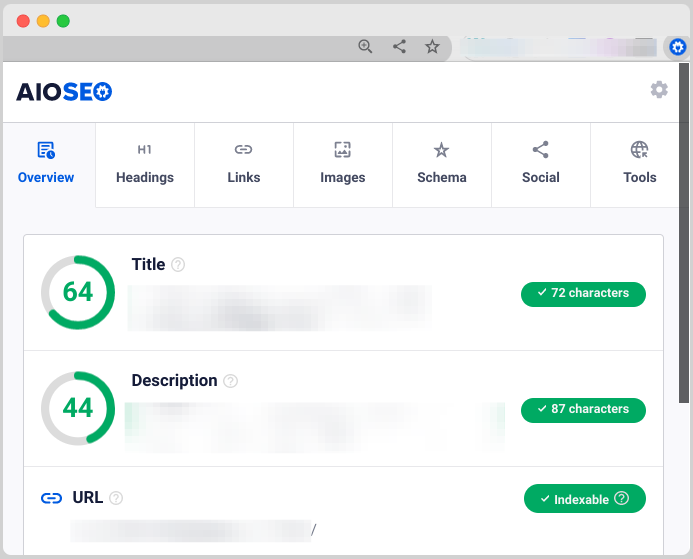Click the browser share icon

pos(399,46)
